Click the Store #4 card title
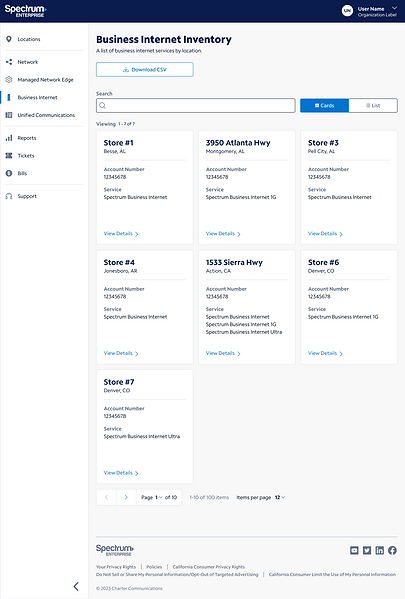Image resolution: width=405 pixels, height=599 pixels. point(119,262)
